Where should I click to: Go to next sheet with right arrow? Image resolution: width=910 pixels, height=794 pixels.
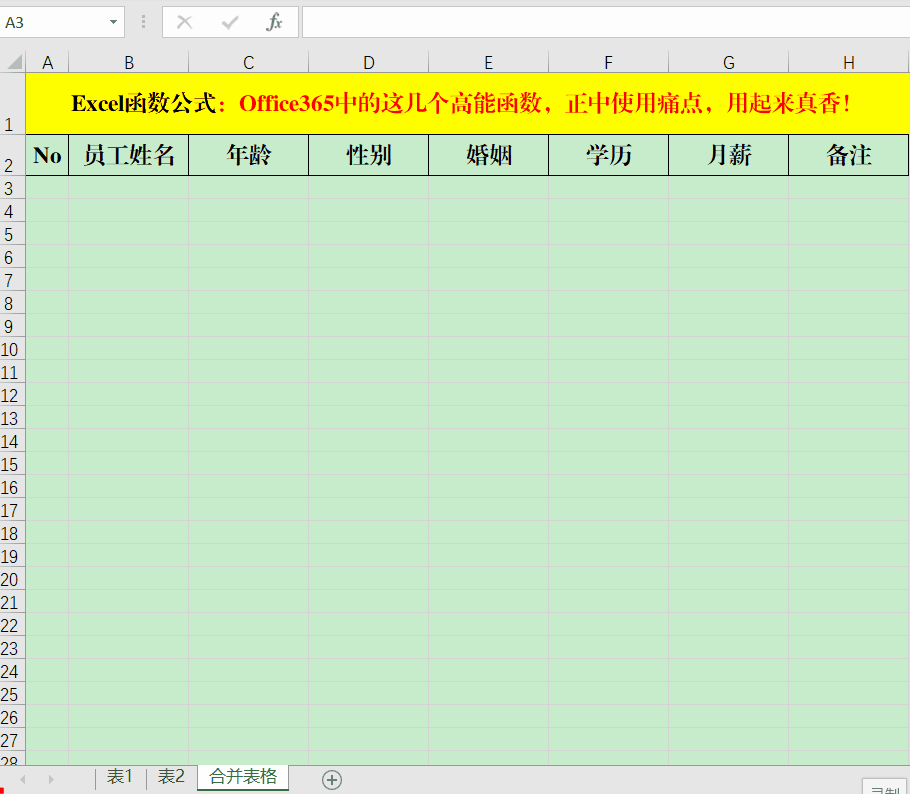[x=51, y=779]
